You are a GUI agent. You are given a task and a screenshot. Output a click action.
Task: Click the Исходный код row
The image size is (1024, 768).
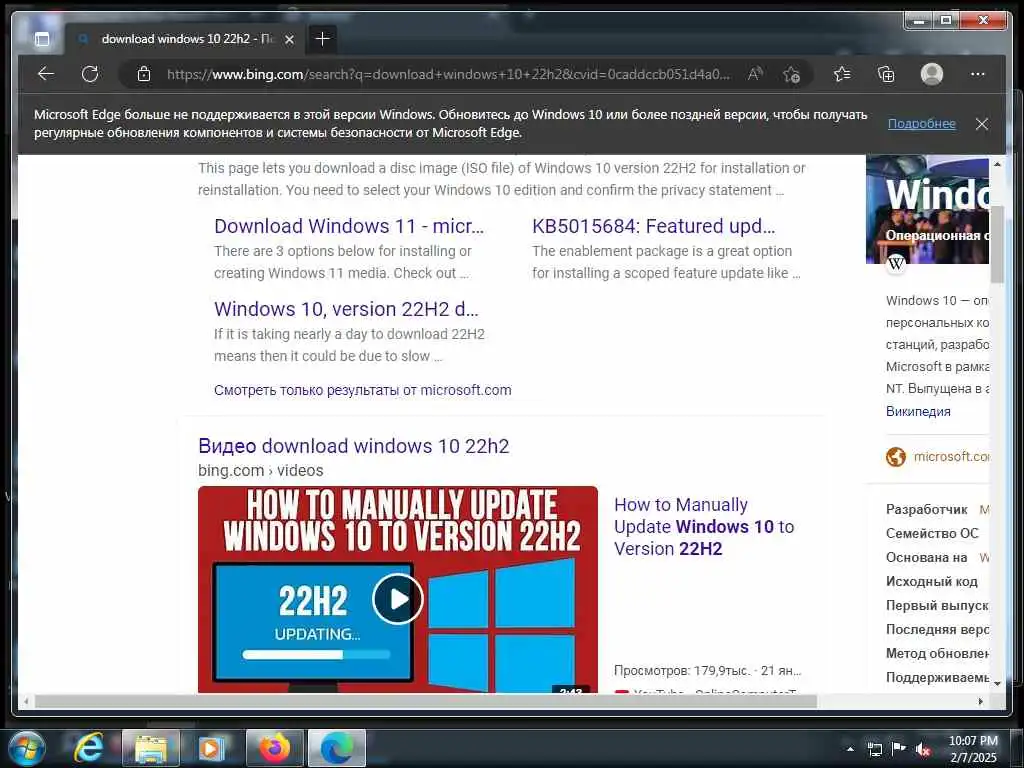click(937, 581)
